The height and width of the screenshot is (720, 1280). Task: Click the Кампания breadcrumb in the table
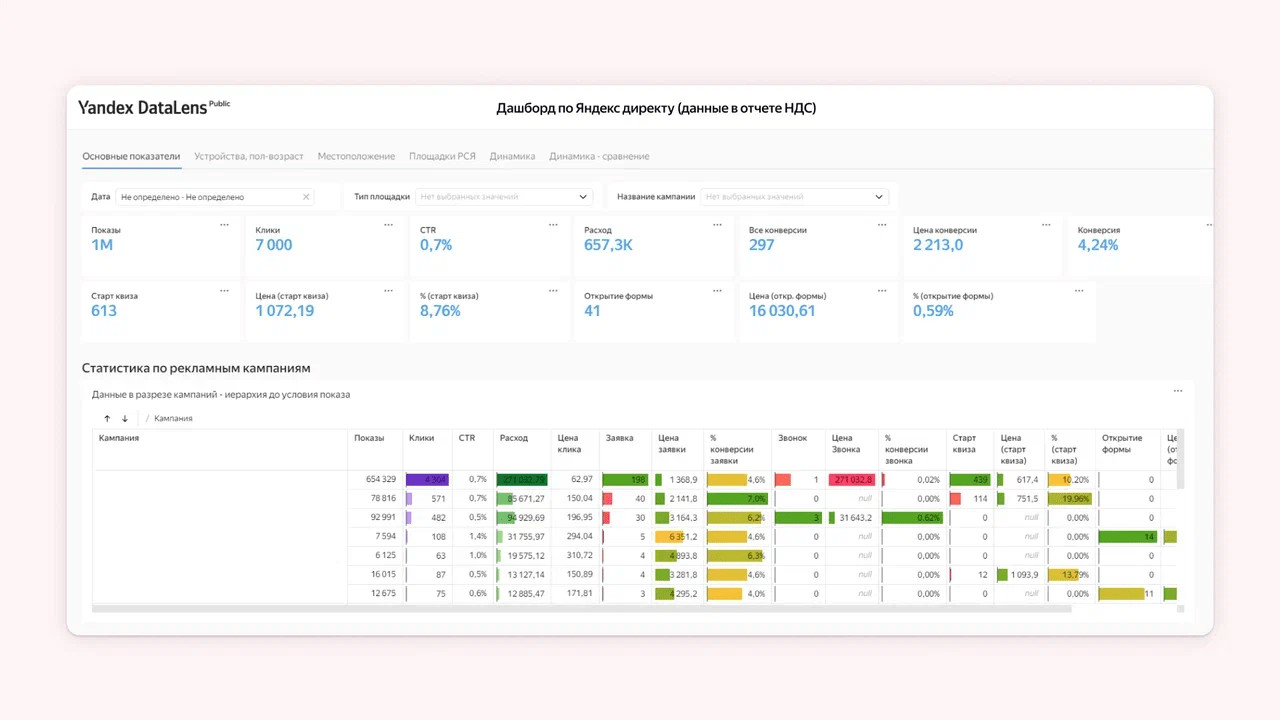point(173,418)
